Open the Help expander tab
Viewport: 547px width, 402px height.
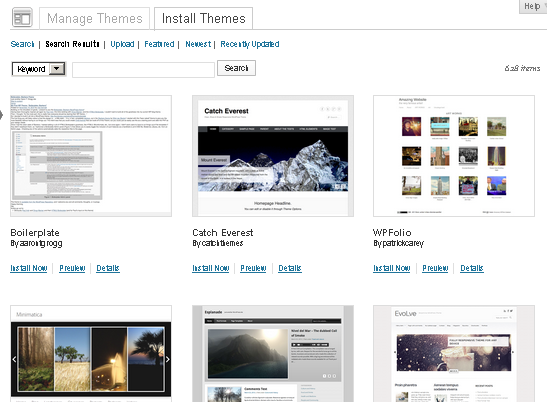coord(533,6)
